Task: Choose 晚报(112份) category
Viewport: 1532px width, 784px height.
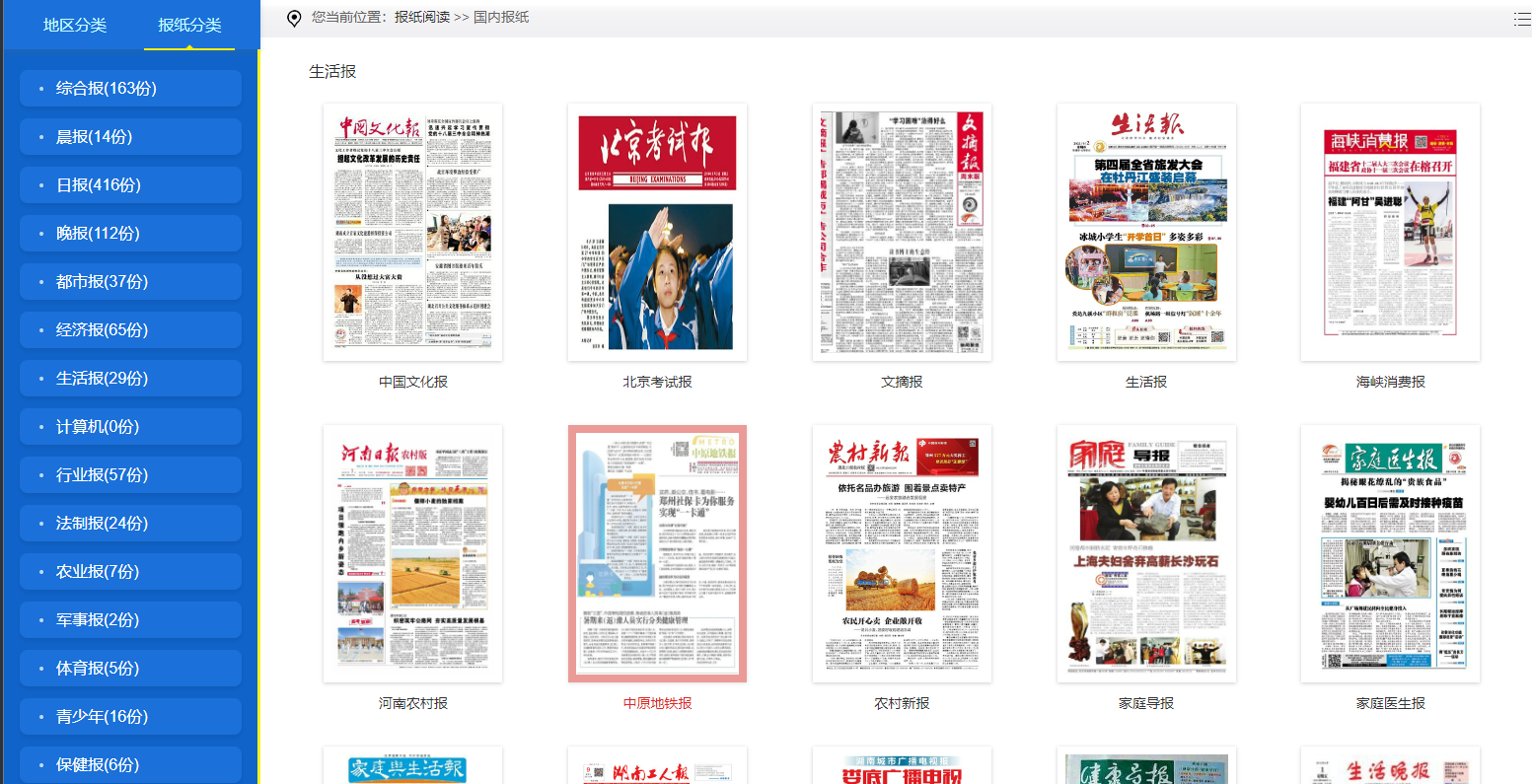Action: coord(130,234)
